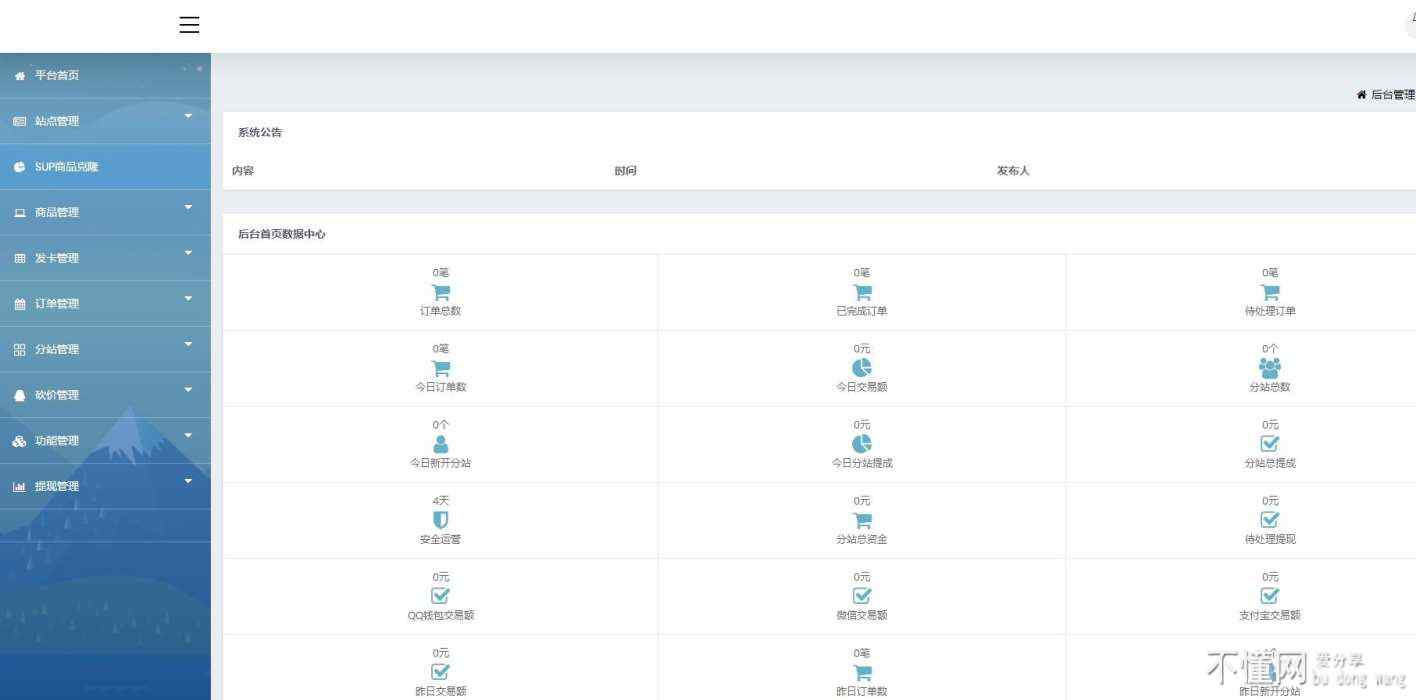The image size is (1416, 700).
Task: Expand the 商品管理 dropdown arrow
Action: (188, 208)
